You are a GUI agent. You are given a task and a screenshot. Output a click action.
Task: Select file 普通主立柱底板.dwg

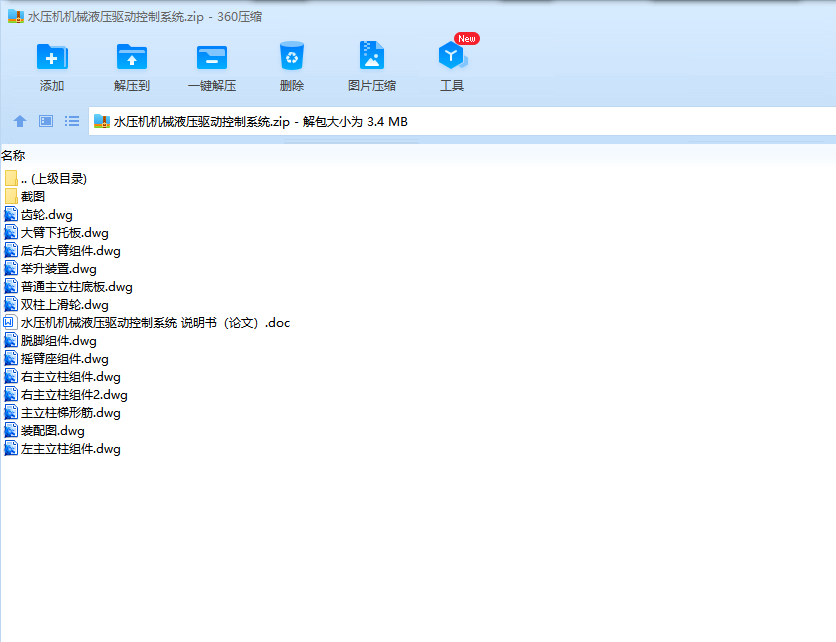click(68, 287)
